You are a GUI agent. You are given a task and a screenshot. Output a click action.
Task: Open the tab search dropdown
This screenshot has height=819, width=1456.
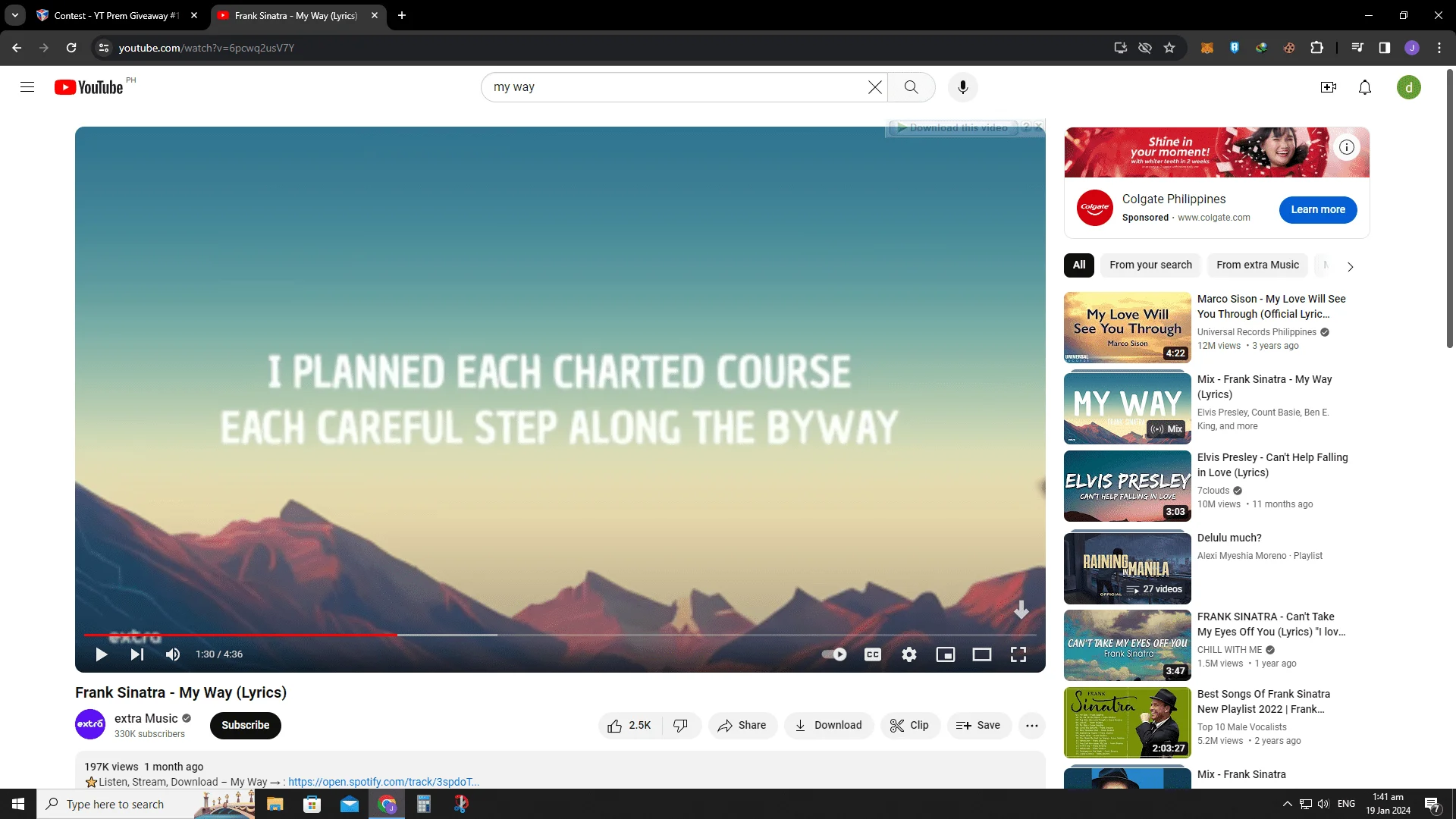15,15
